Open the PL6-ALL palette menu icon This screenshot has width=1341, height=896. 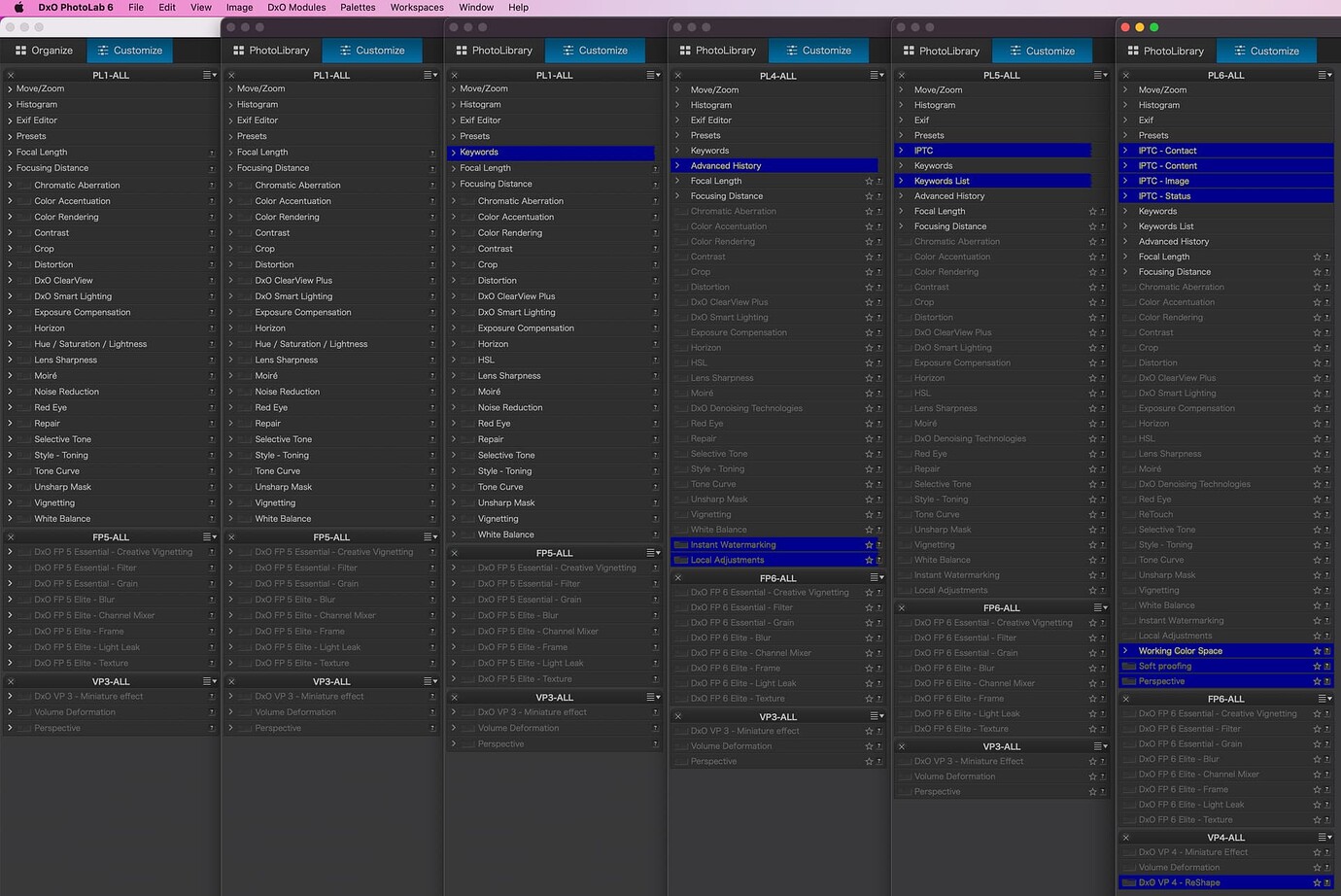pyautogui.click(x=1324, y=75)
